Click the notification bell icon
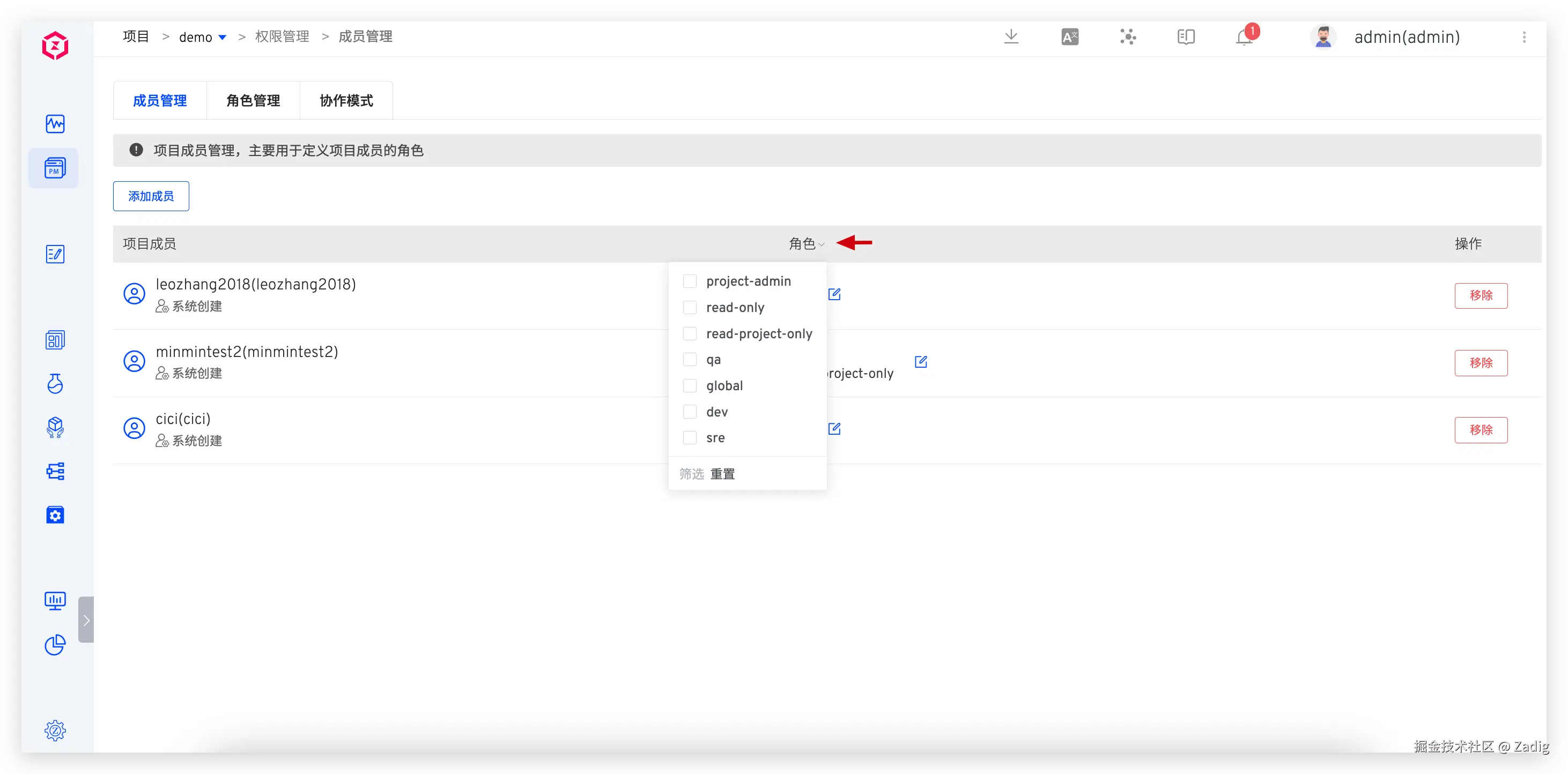 (1244, 38)
